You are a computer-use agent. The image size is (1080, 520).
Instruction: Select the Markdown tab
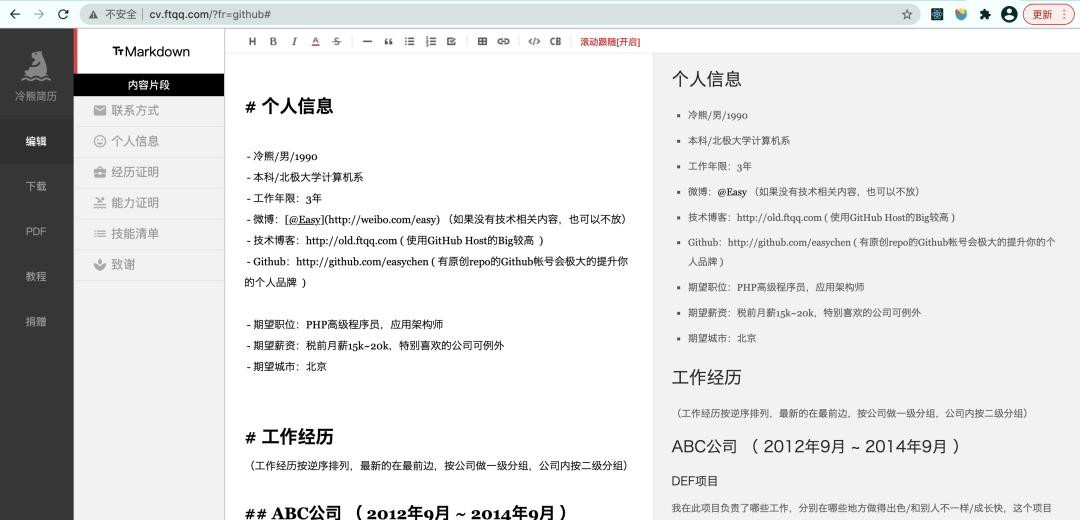150,51
